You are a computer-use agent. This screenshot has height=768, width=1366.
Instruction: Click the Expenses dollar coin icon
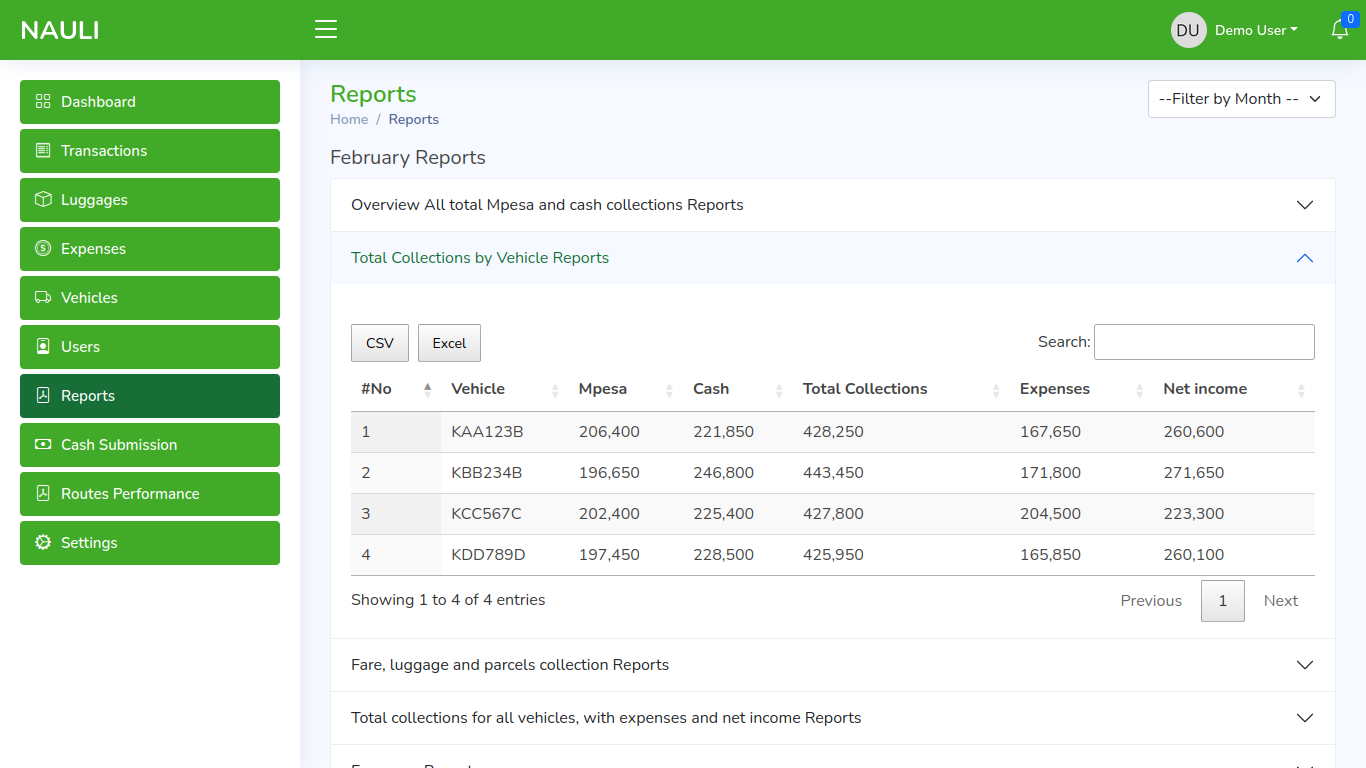click(x=43, y=249)
